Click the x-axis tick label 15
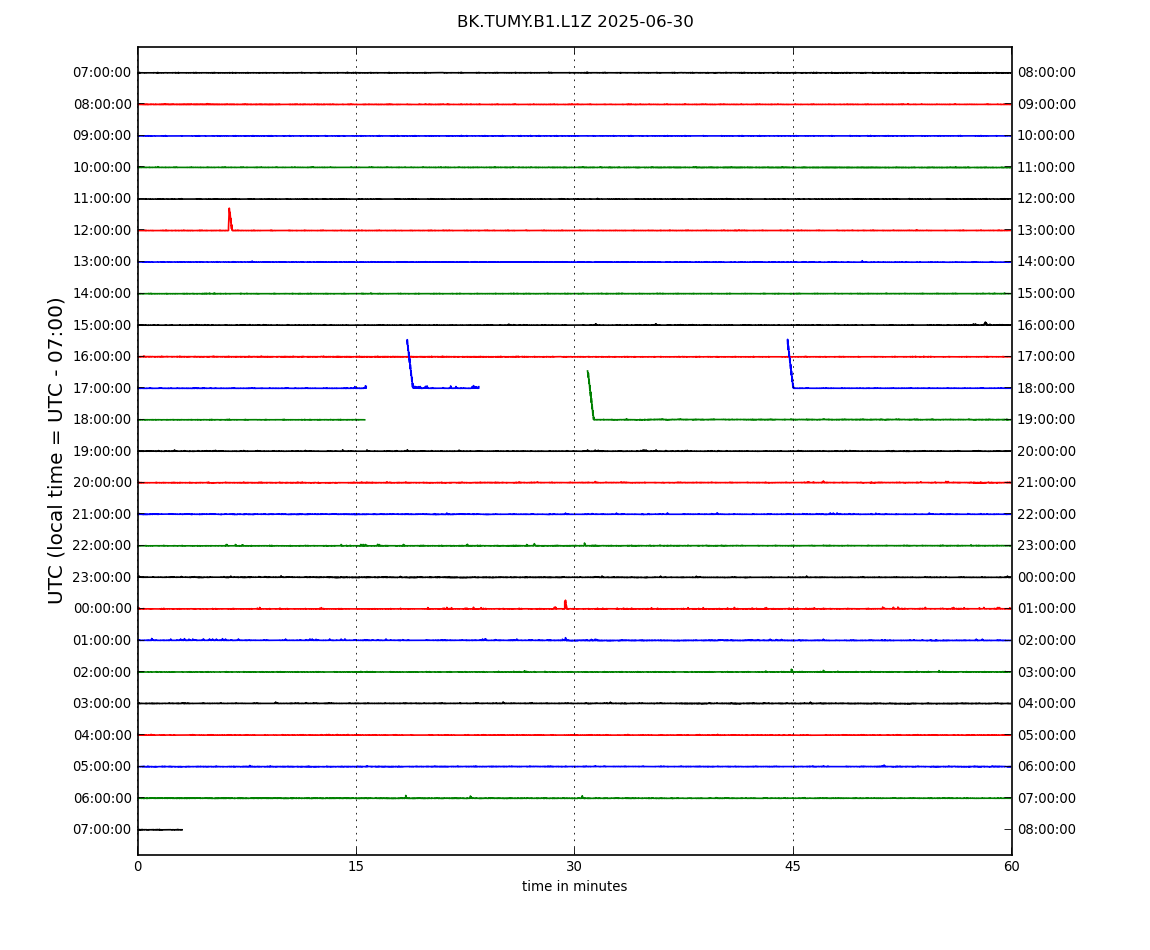Viewport: 1150px width, 950px height. coord(356,866)
